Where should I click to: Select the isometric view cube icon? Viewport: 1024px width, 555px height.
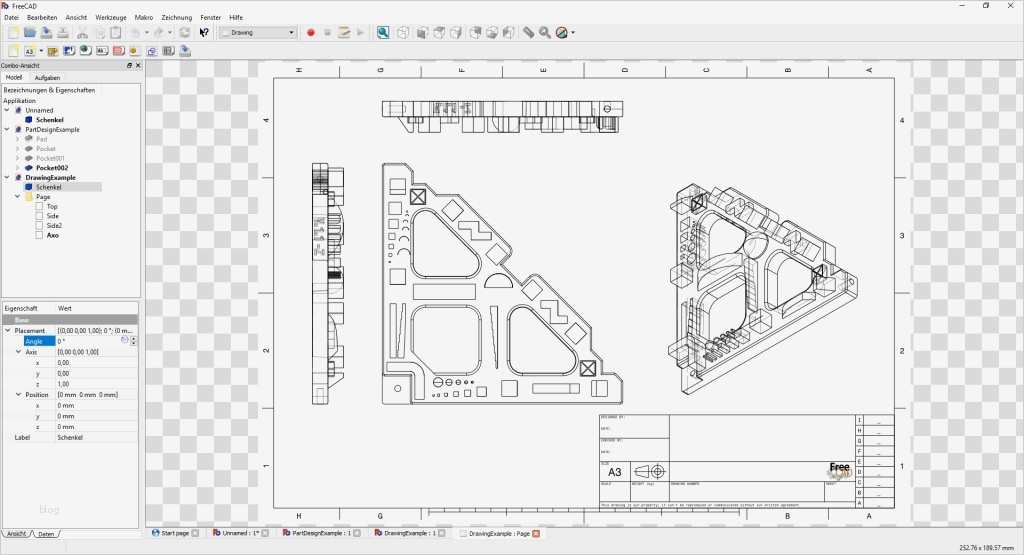point(403,33)
